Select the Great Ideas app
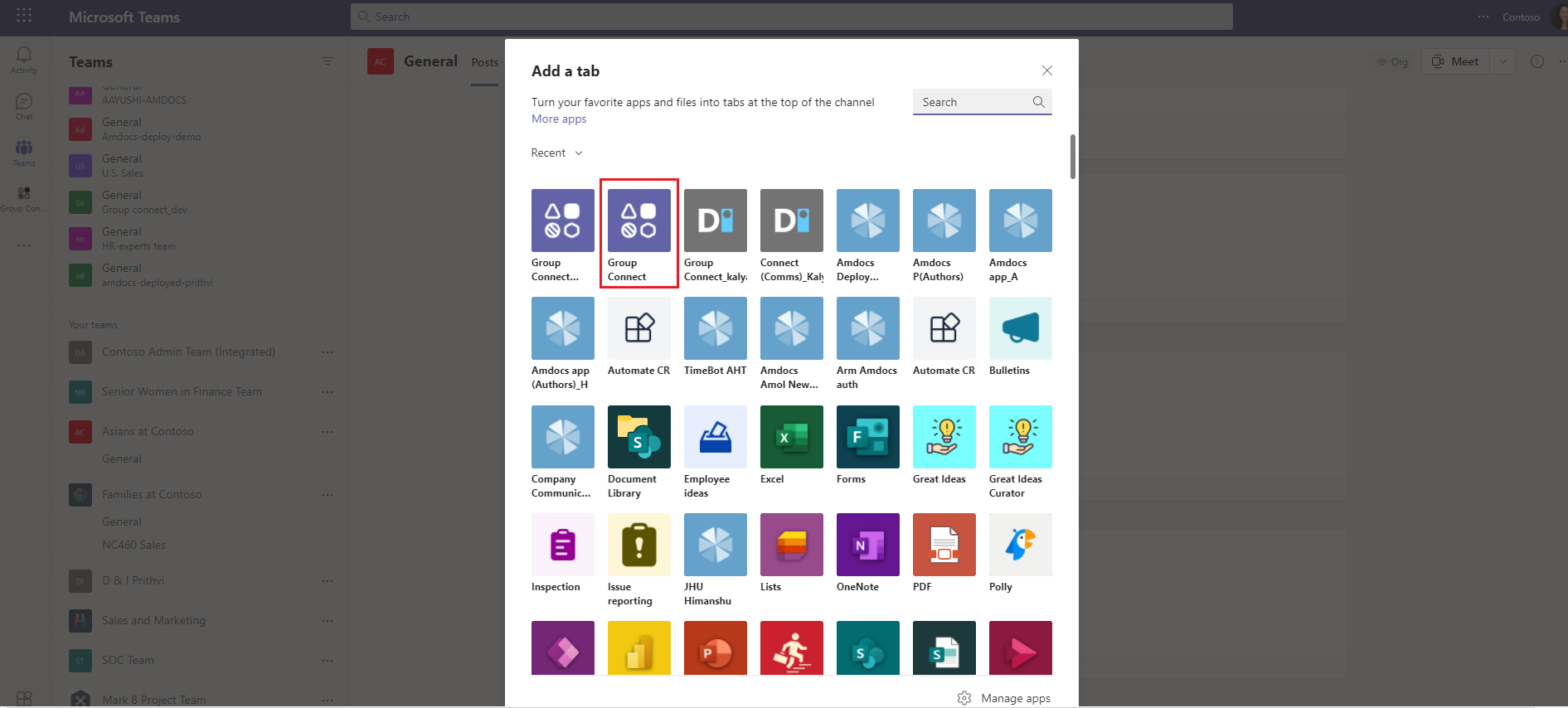The width and height of the screenshot is (1568, 708). 944,445
